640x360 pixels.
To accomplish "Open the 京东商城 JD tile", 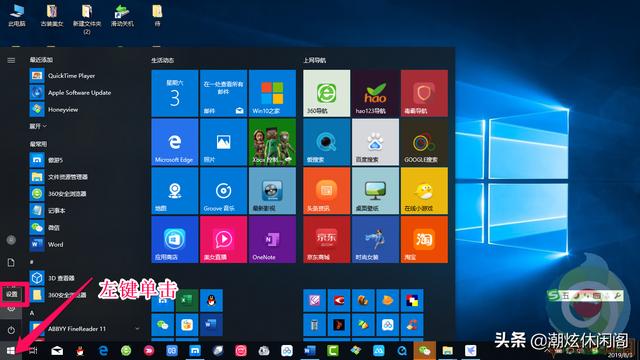I will tap(327, 240).
